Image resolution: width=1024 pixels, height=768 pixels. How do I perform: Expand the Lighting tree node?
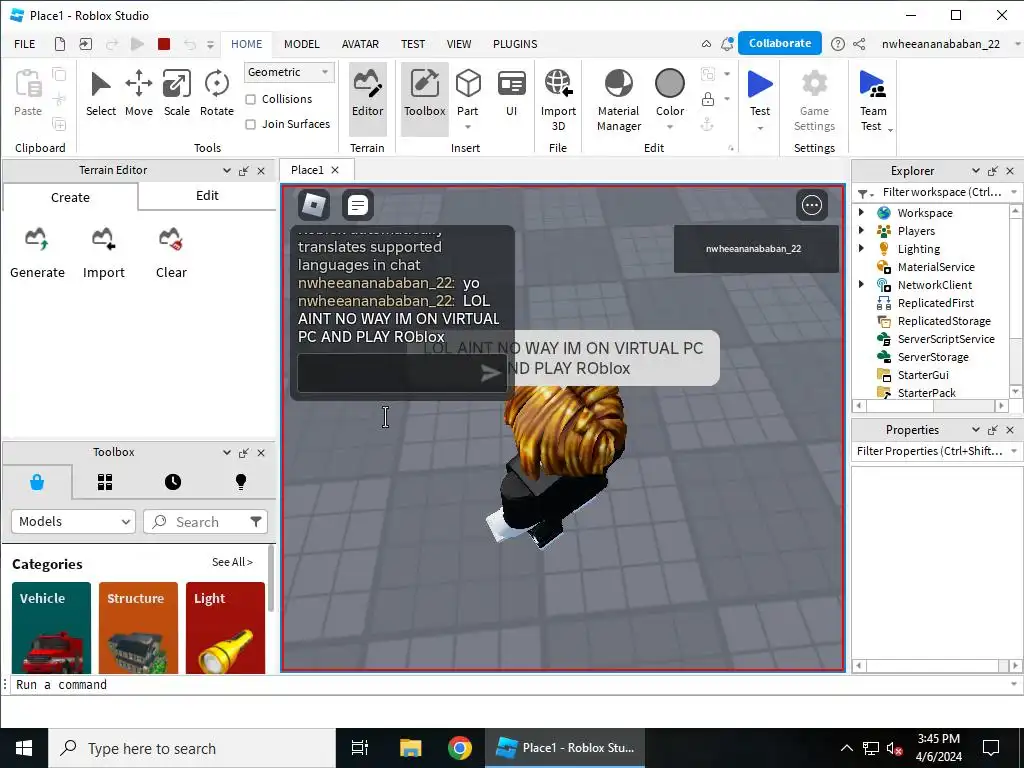[x=861, y=248]
